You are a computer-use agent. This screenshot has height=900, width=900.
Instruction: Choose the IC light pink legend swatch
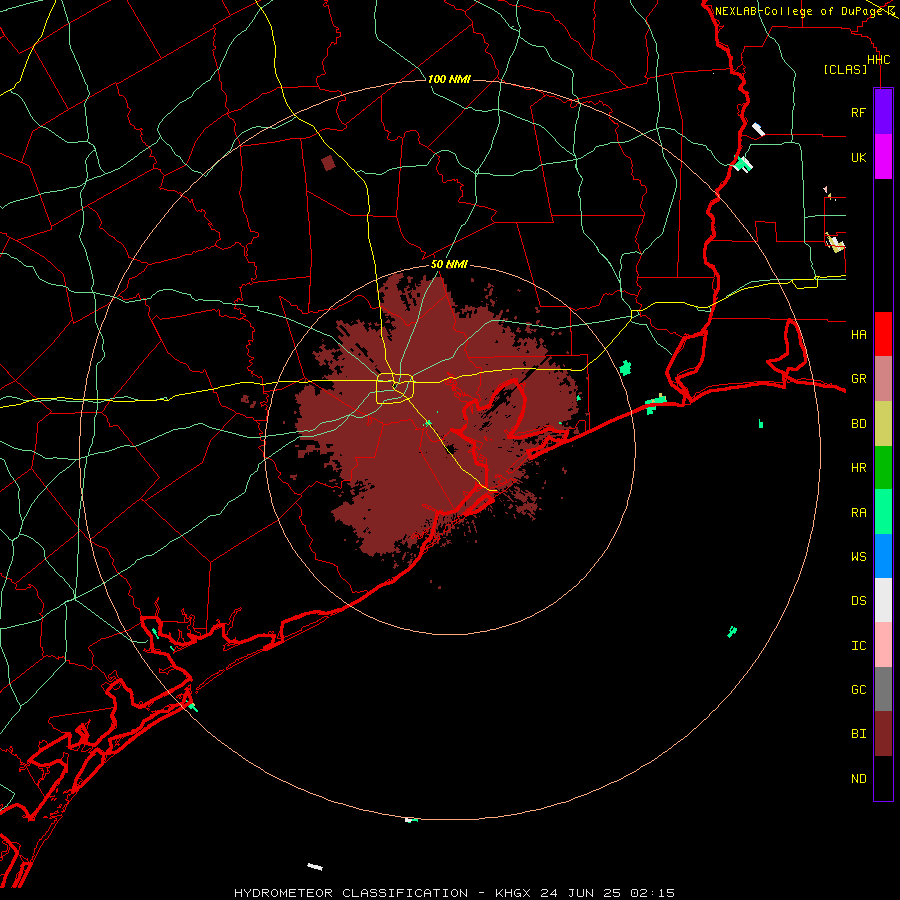883,645
